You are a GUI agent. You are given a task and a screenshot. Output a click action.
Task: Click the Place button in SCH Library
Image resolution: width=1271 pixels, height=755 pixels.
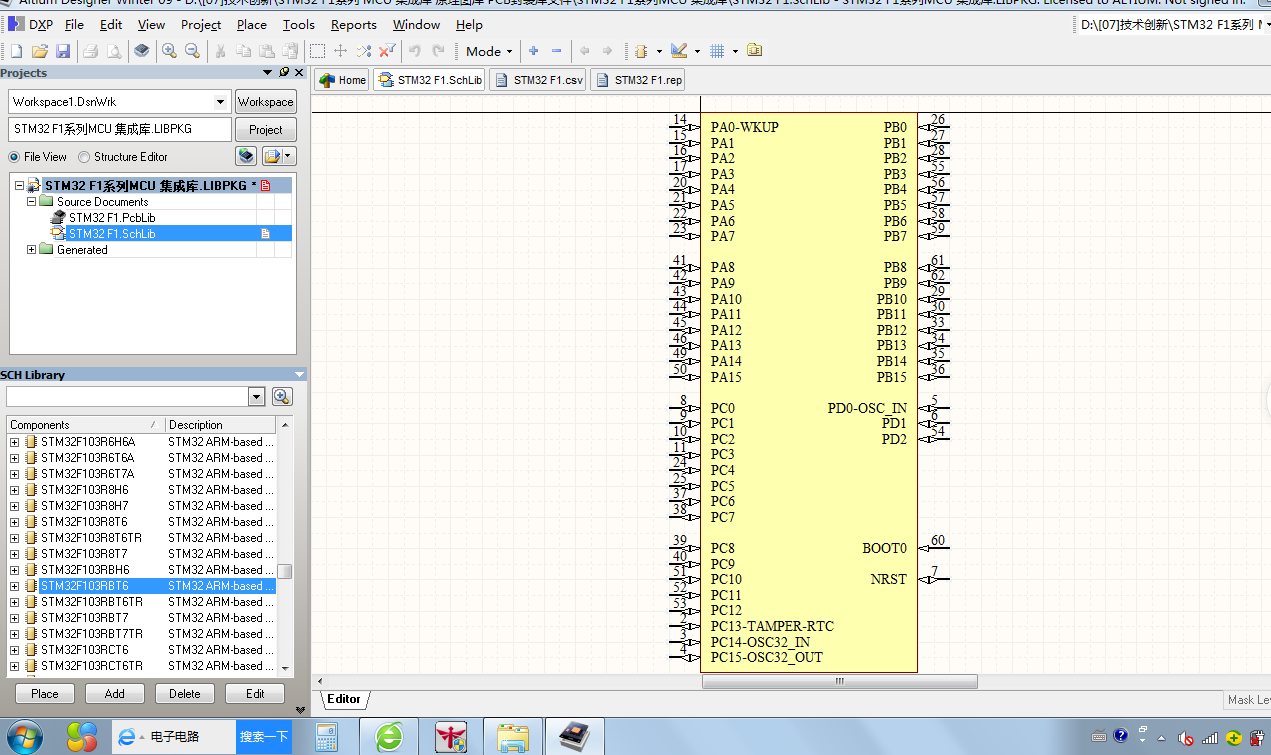click(x=45, y=693)
